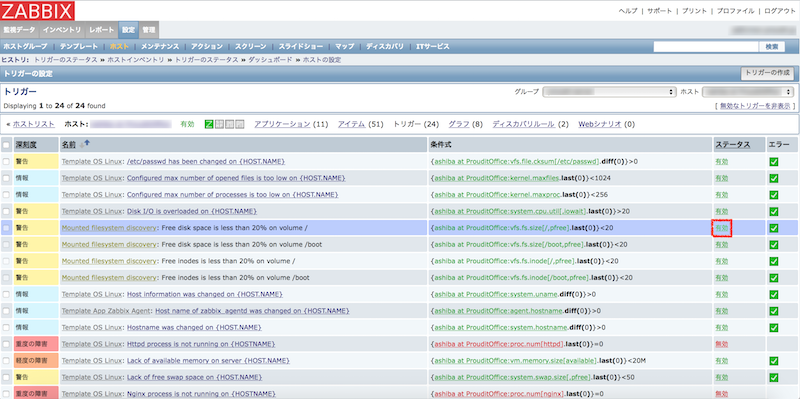
Task: Open the レポート main tab
Action: pyautogui.click(x=102, y=30)
